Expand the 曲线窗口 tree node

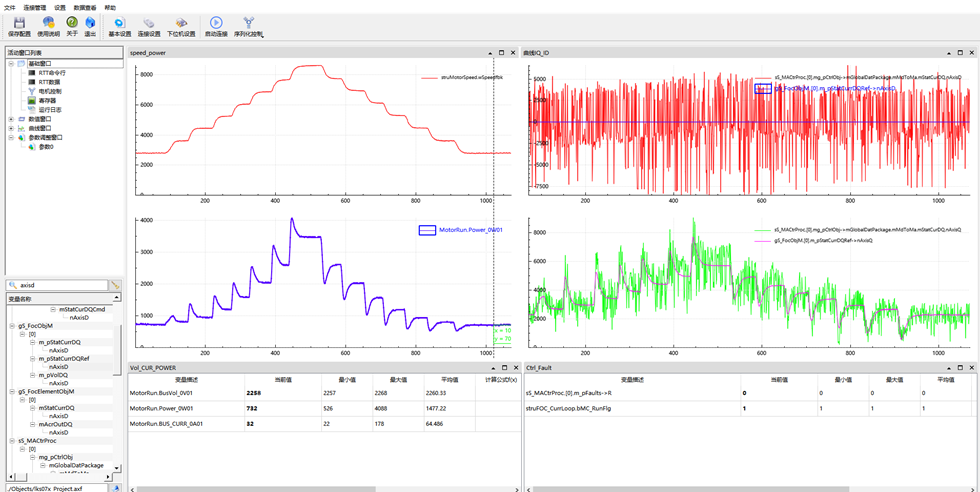[11, 128]
